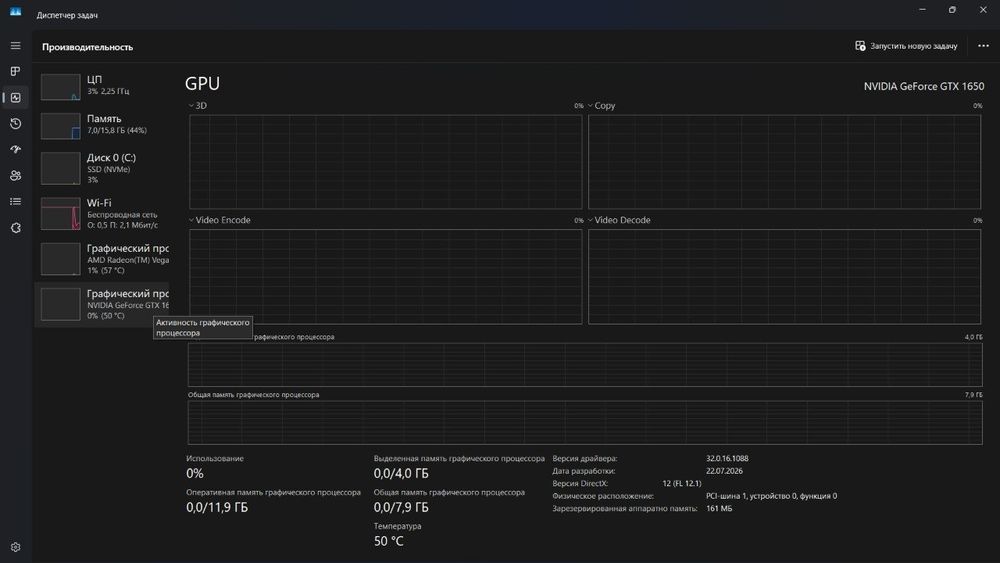Image resolution: width=1000 pixels, height=563 pixels.
Task: Open the Video Encode engine dropdown
Action: click(219, 220)
